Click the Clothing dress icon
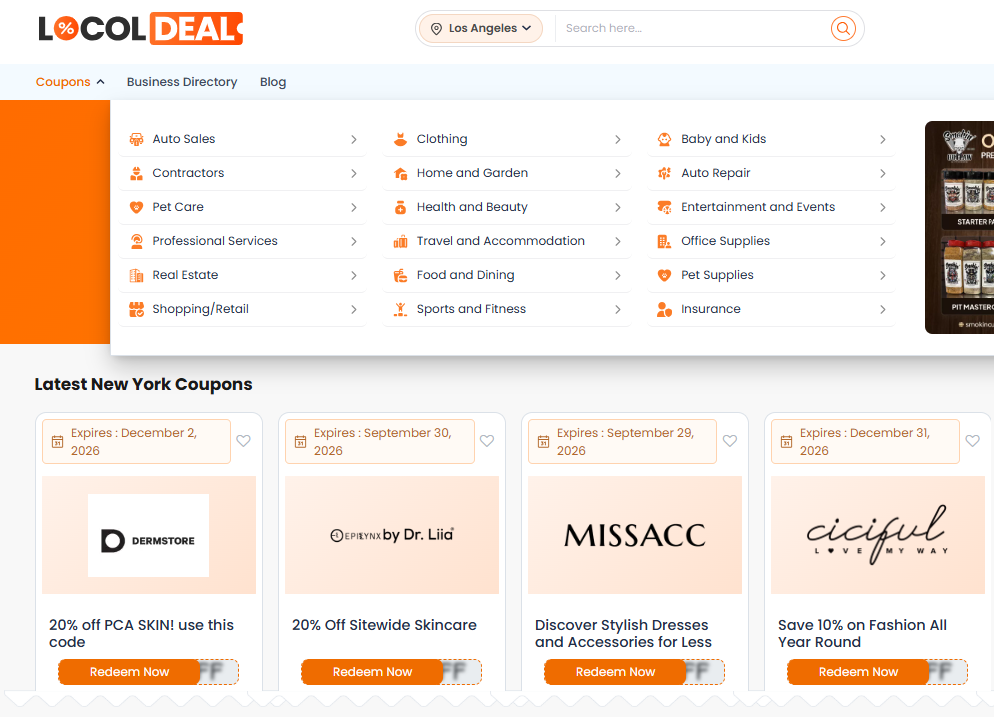Viewport: 994px width, 717px height. (x=401, y=139)
